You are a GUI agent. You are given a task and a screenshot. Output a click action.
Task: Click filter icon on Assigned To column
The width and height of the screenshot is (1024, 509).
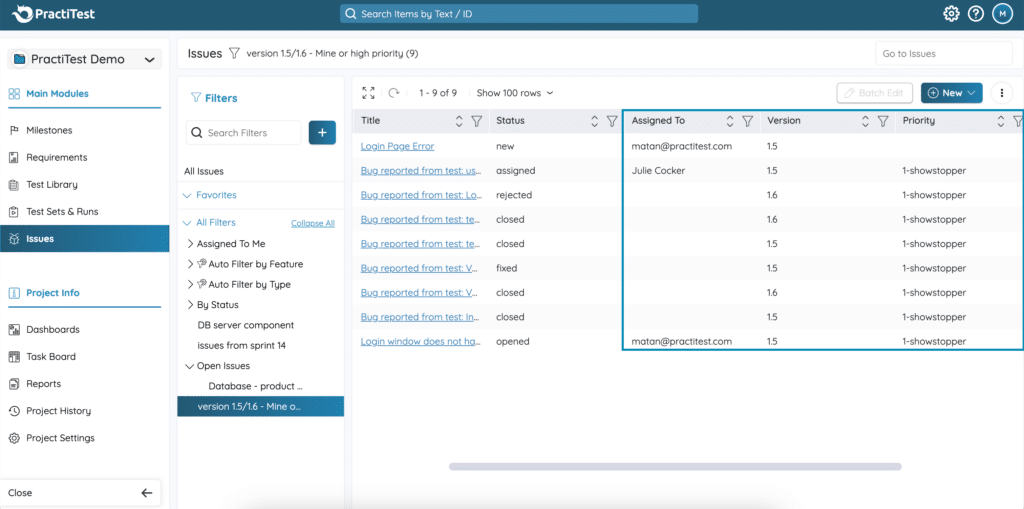click(x=747, y=121)
